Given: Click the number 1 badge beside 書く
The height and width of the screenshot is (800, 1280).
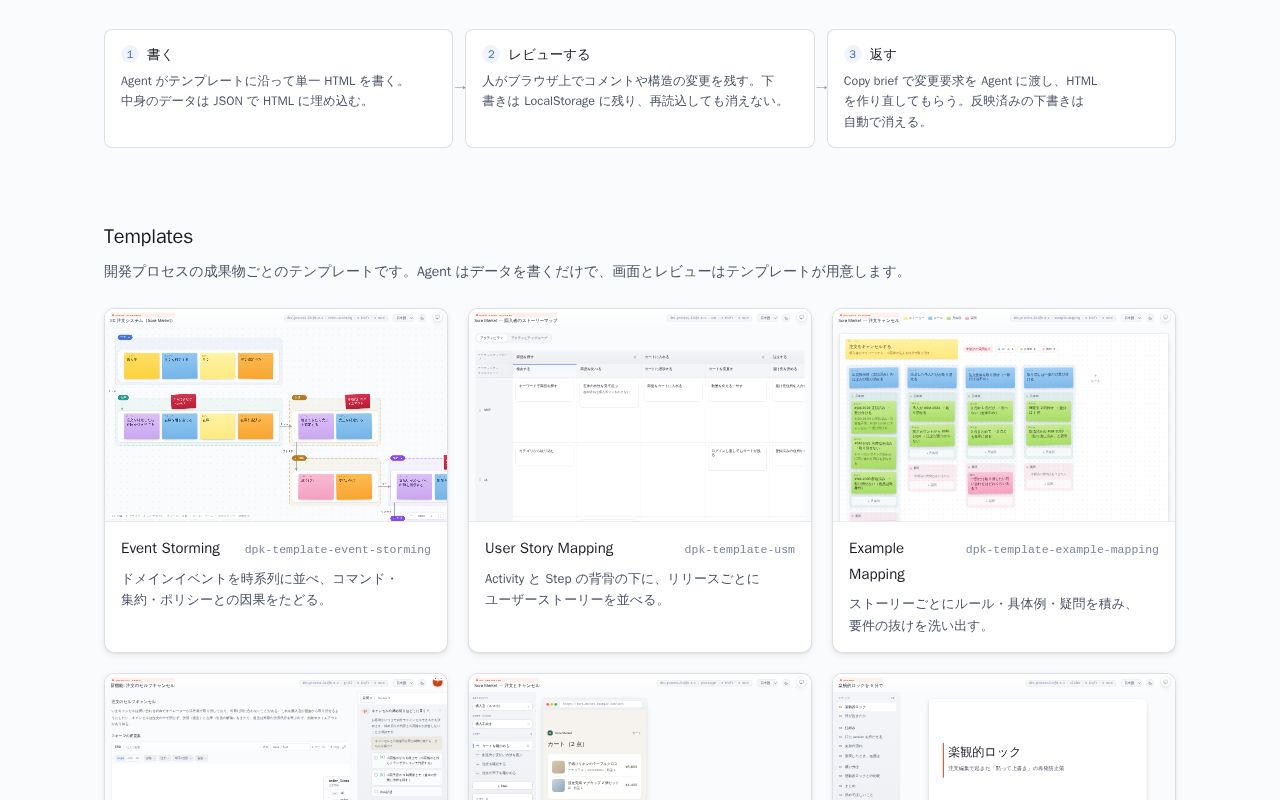Looking at the screenshot, I should click(x=130, y=54).
